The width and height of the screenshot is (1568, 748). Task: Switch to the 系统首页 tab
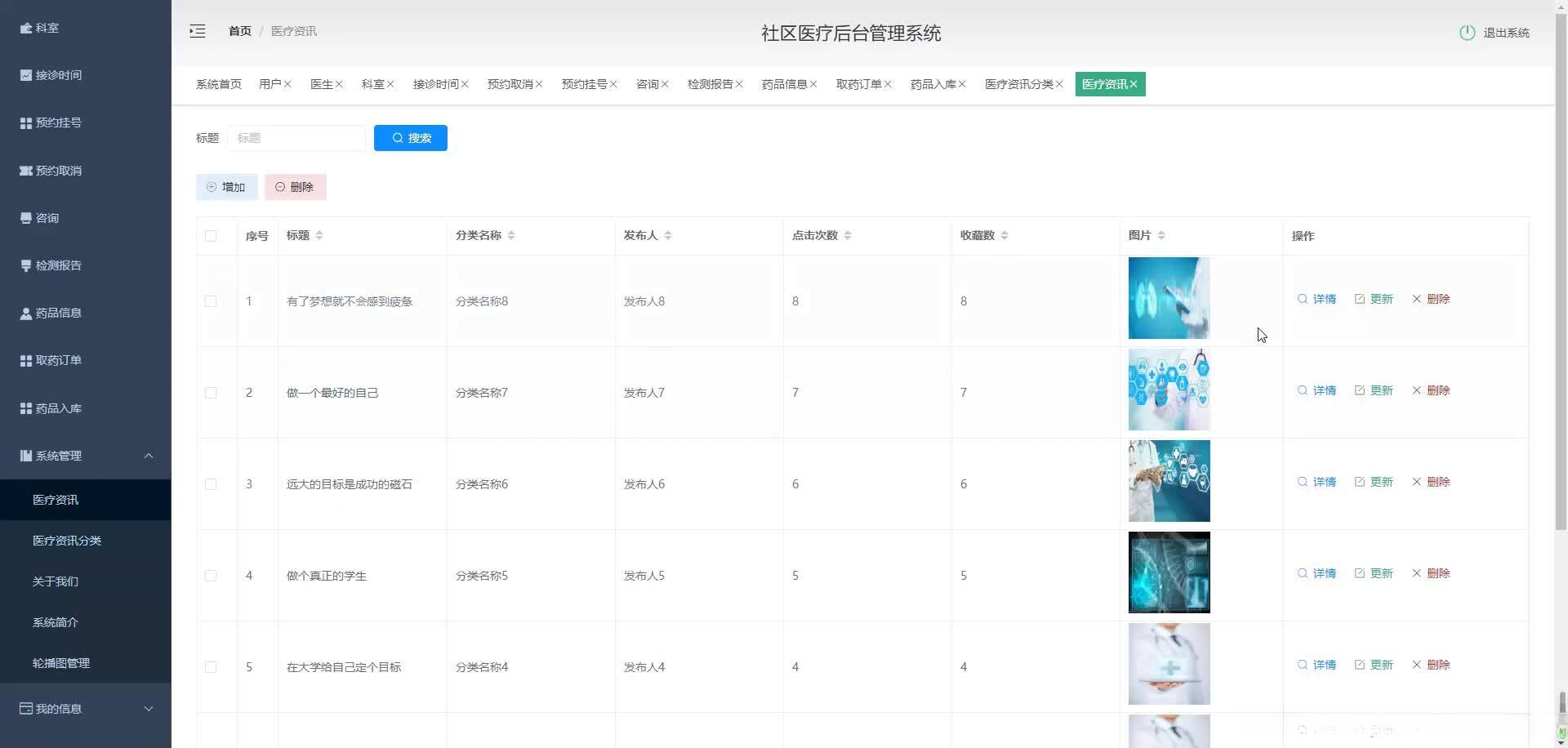point(218,83)
